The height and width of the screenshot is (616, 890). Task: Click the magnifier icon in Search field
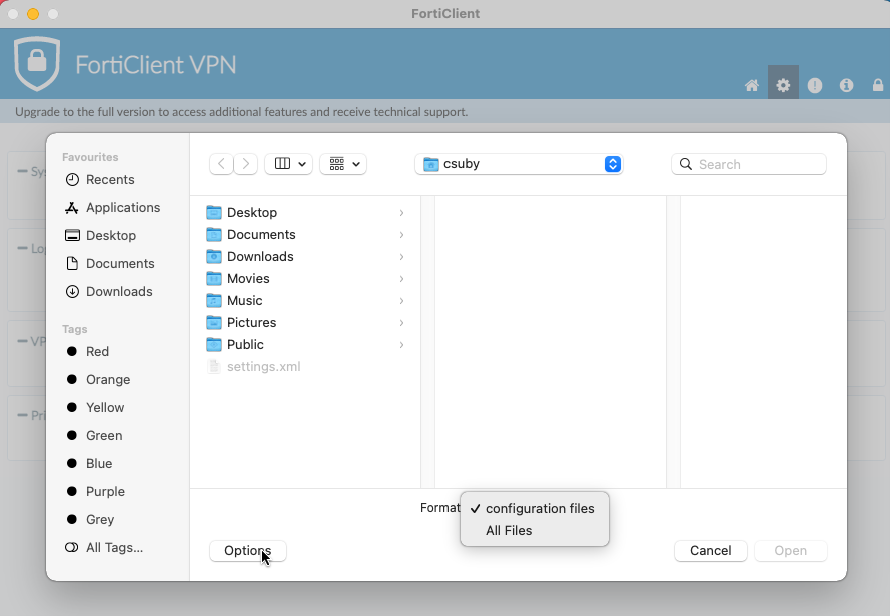[x=686, y=164]
